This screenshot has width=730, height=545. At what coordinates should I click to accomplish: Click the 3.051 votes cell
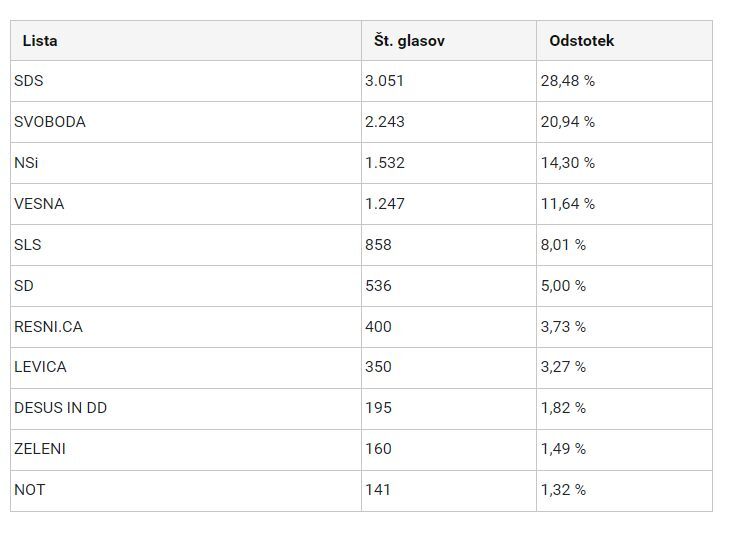[385, 81]
